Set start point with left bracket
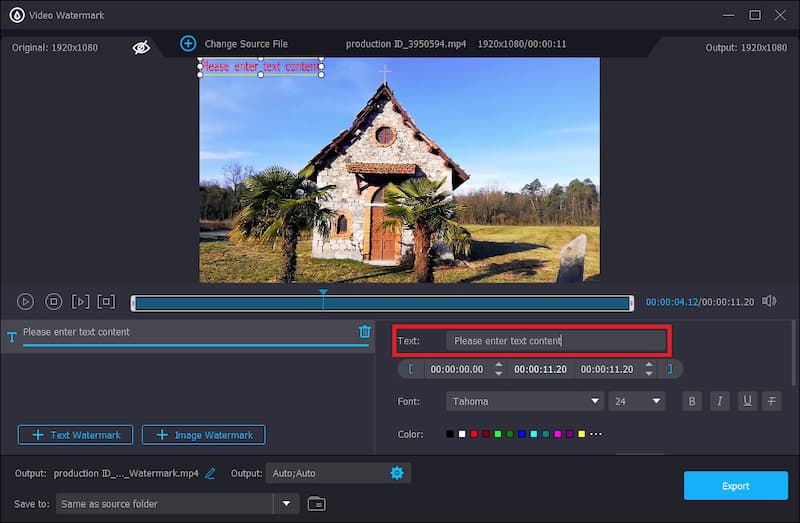 point(411,368)
